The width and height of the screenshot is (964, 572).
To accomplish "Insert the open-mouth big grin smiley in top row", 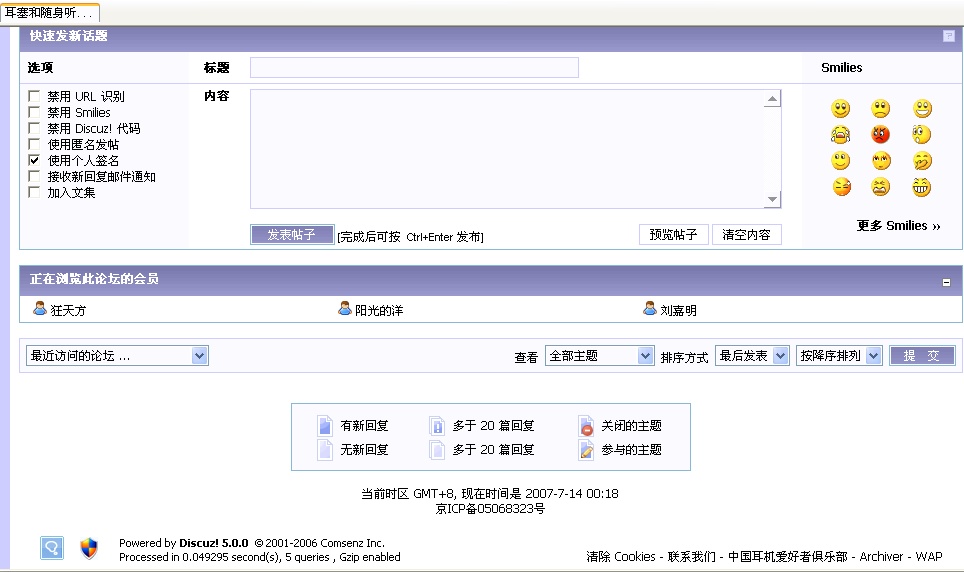I will (922, 109).
